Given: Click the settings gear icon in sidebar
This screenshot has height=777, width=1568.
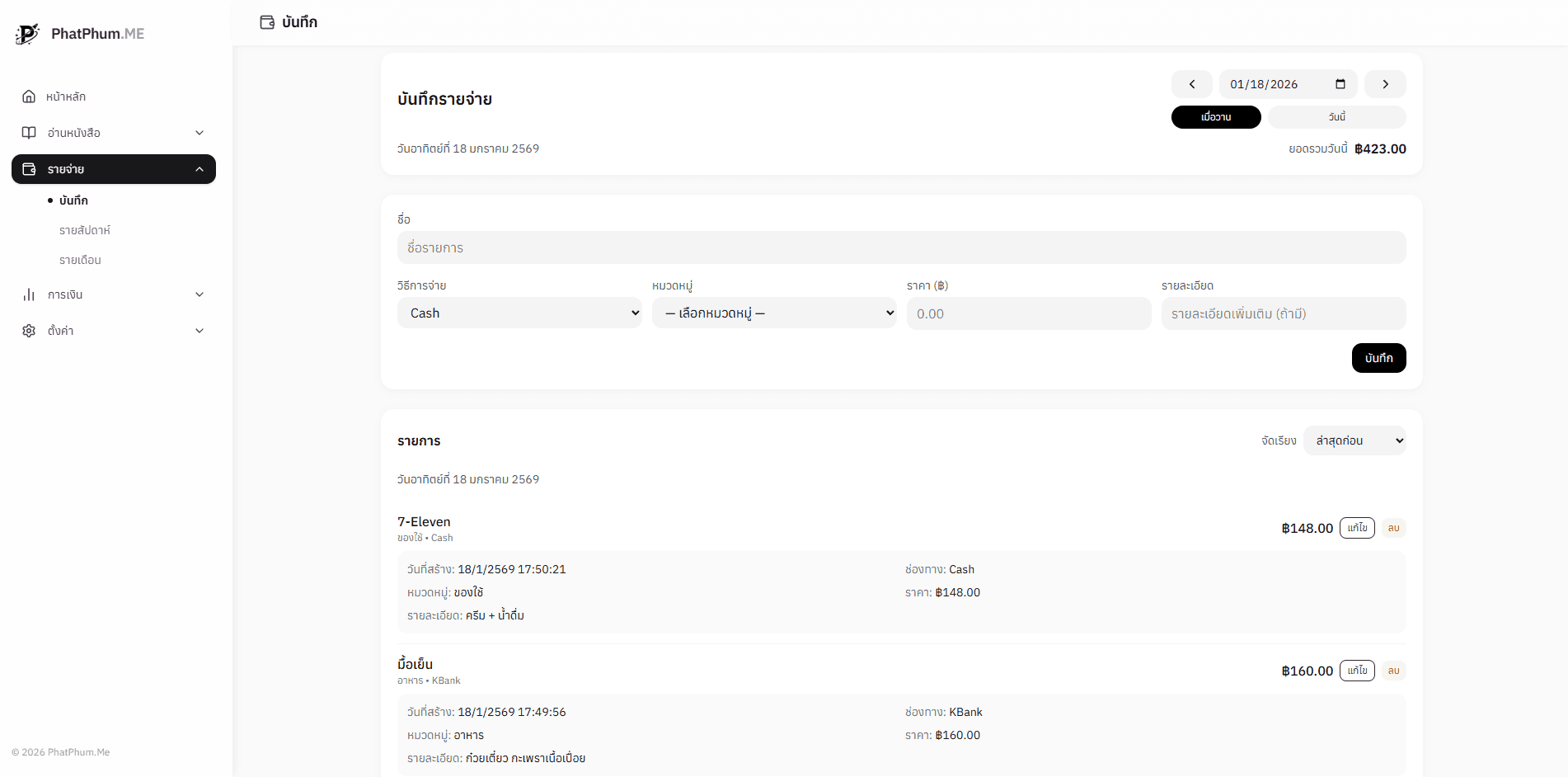Looking at the screenshot, I should tap(29, 331).
